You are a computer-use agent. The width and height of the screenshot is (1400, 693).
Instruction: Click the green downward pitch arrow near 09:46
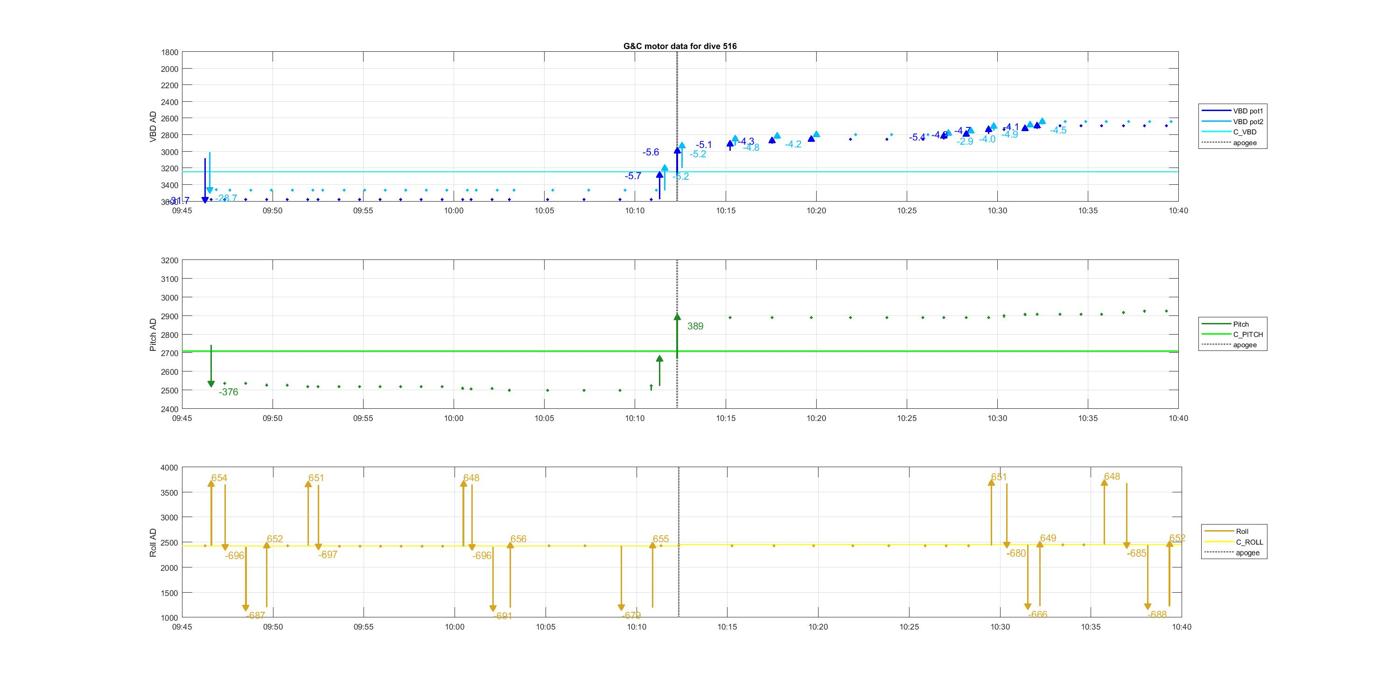click(211, 366)
